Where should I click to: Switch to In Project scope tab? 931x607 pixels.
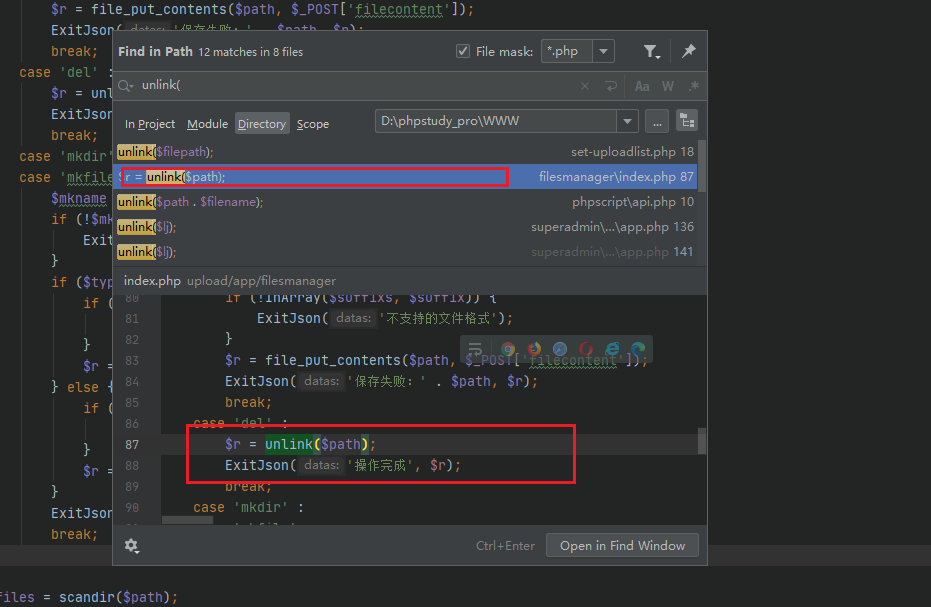coord(150,124)
